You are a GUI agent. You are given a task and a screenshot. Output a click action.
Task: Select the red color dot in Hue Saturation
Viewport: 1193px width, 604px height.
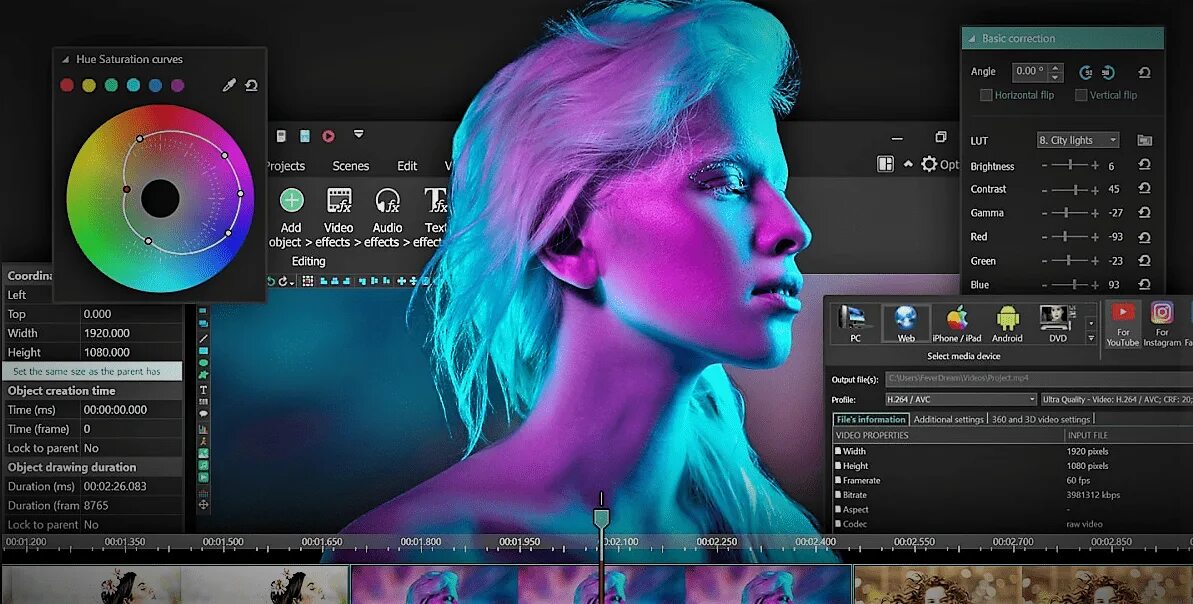coord(67,85)
